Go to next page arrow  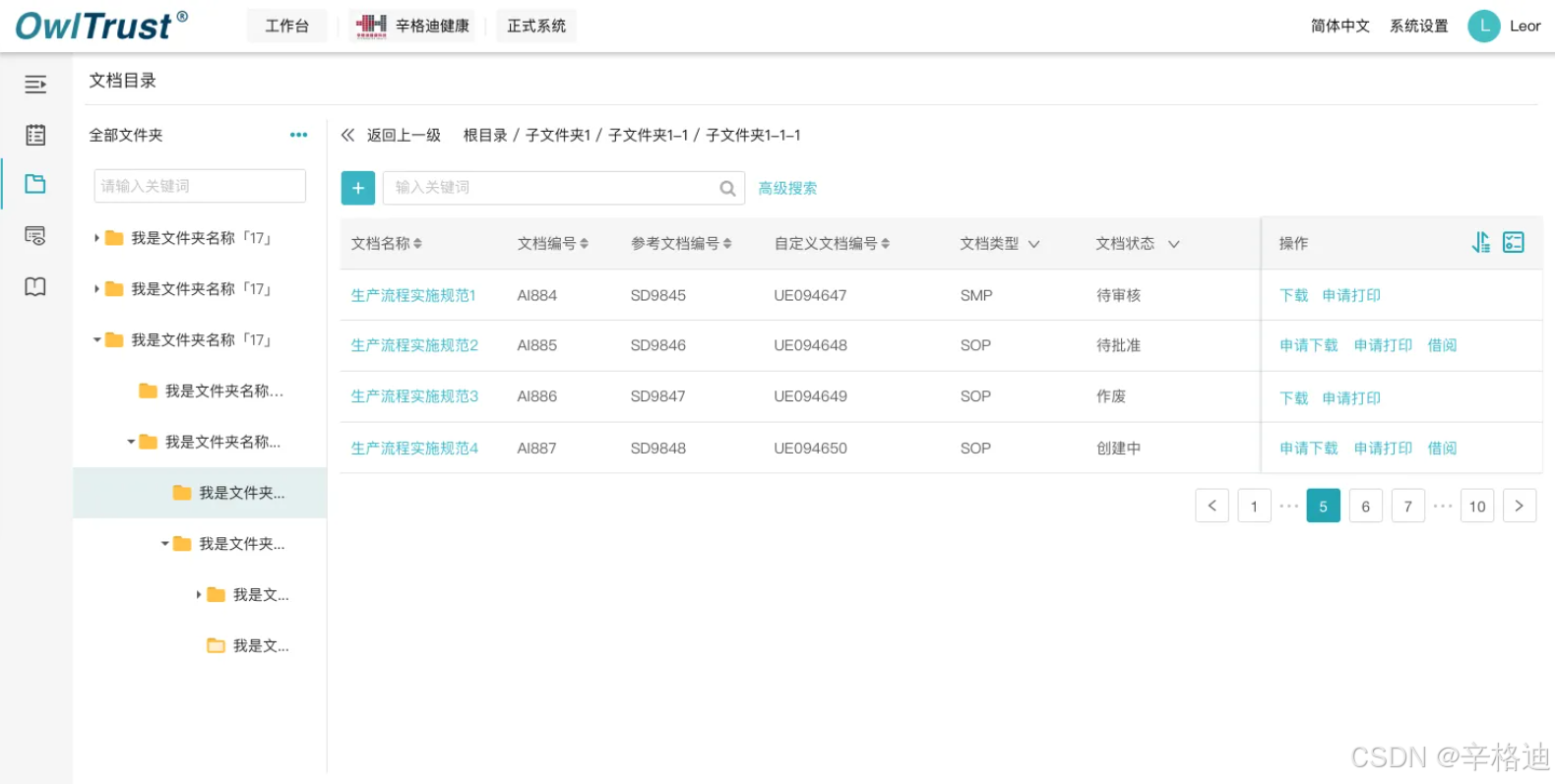(1520, 506)
